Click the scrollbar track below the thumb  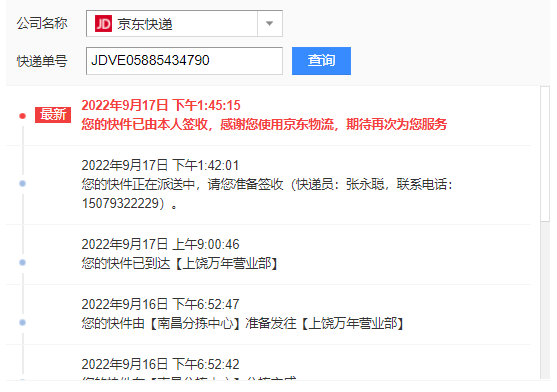545,300
